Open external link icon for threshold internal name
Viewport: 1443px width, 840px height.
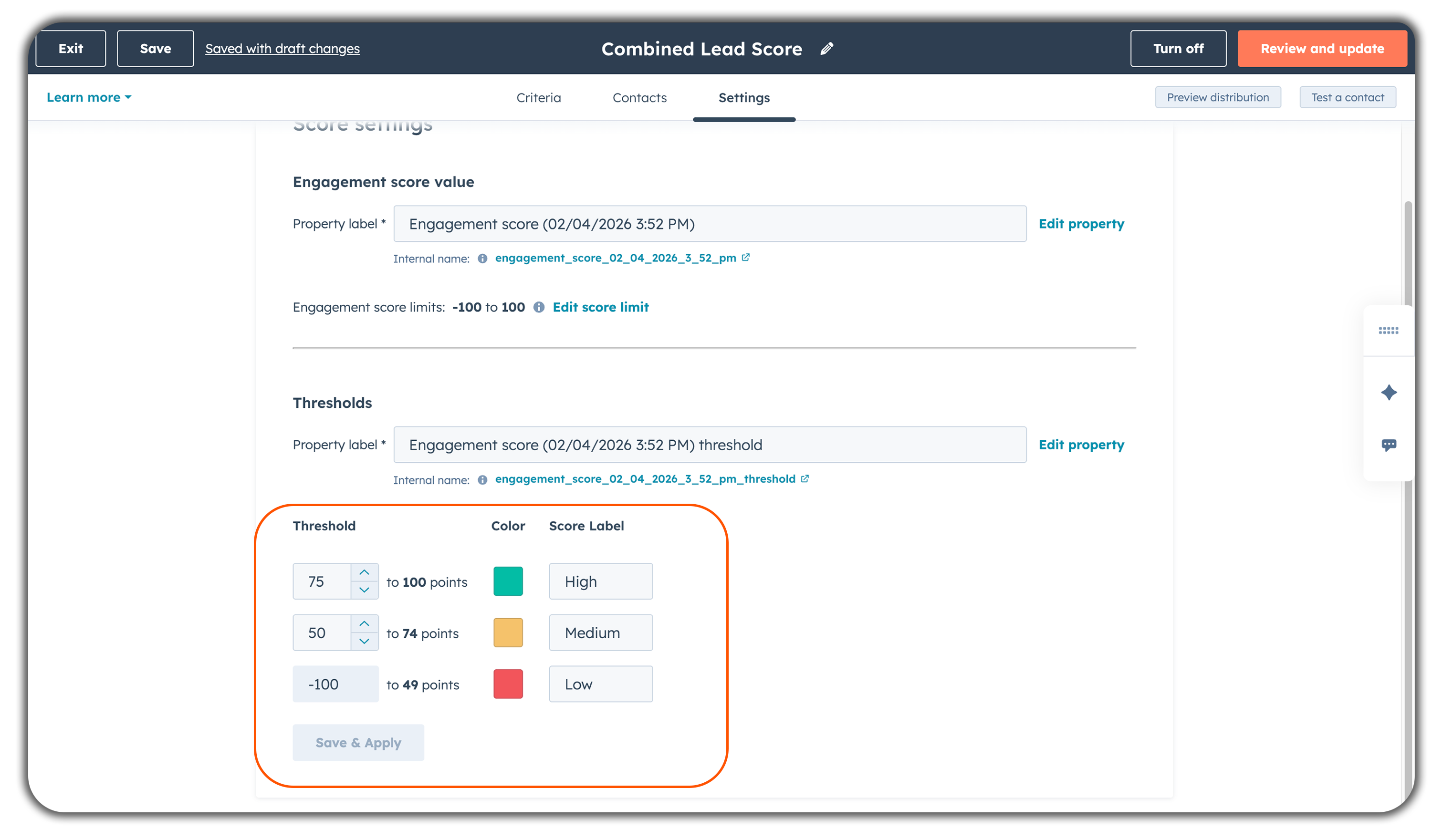tap(805, 478)
